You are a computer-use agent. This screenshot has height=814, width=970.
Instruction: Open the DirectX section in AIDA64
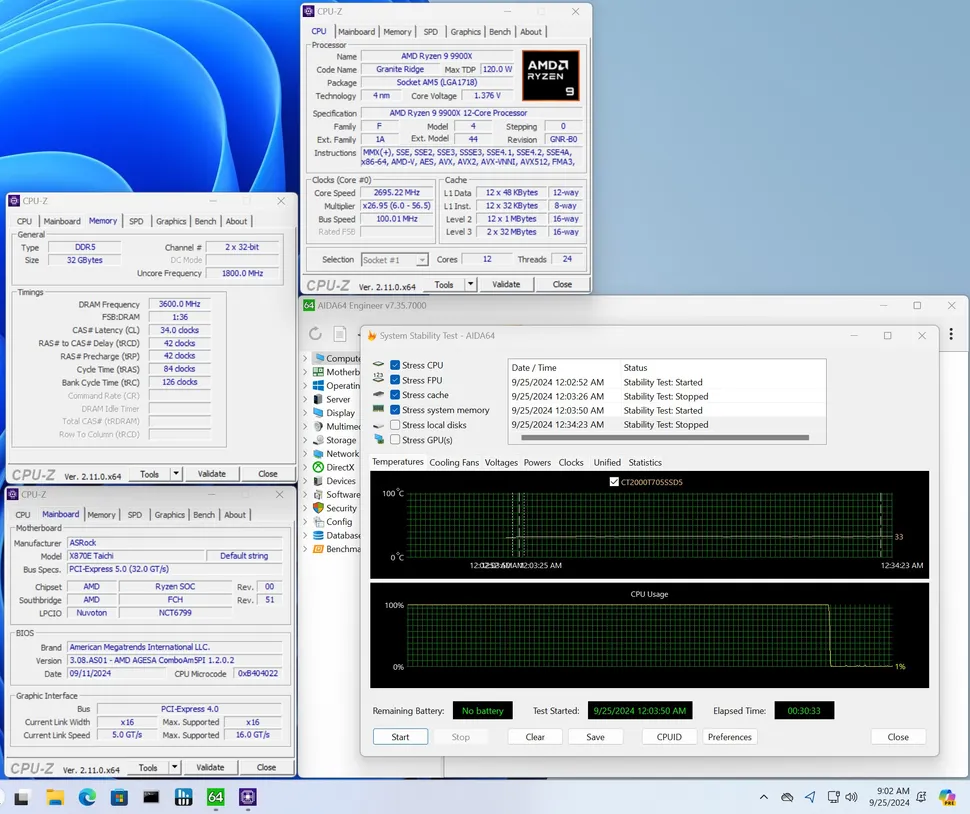point(330,467)
